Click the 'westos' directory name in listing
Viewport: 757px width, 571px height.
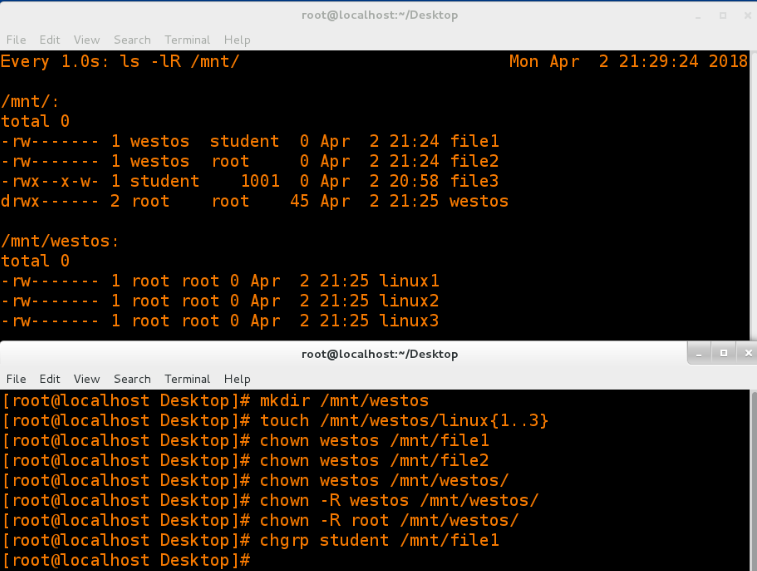(479, 201)
